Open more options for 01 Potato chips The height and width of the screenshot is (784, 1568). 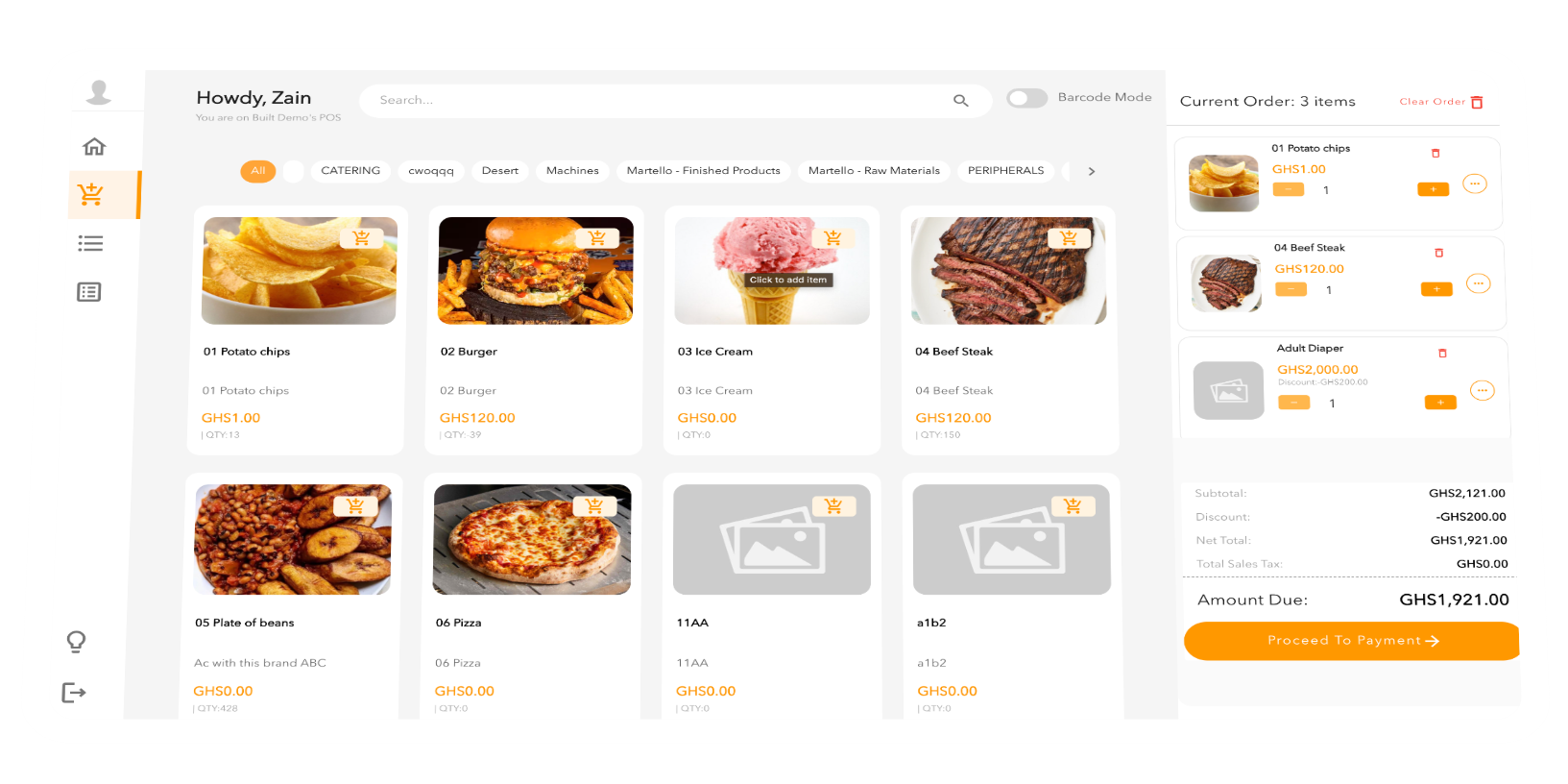point(1475,184)
